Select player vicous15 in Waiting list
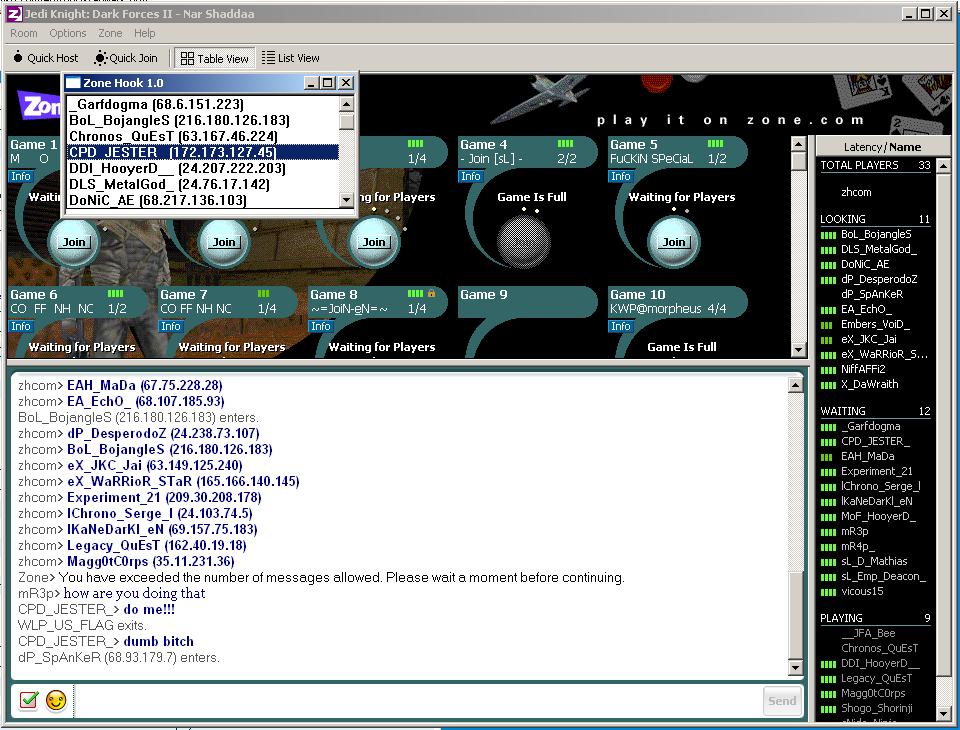 coord(861,592)
